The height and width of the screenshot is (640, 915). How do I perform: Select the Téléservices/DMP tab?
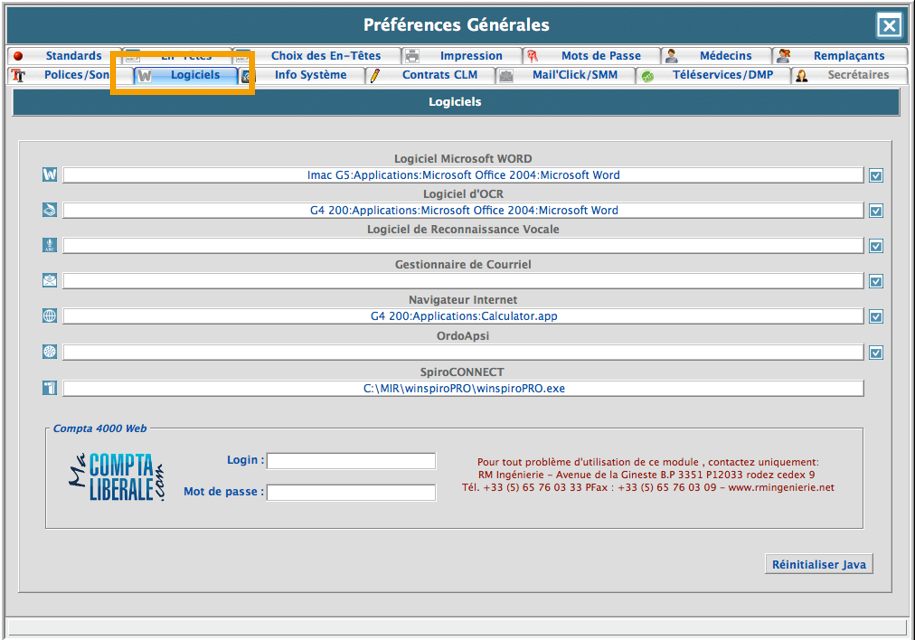tap(722, 75)
